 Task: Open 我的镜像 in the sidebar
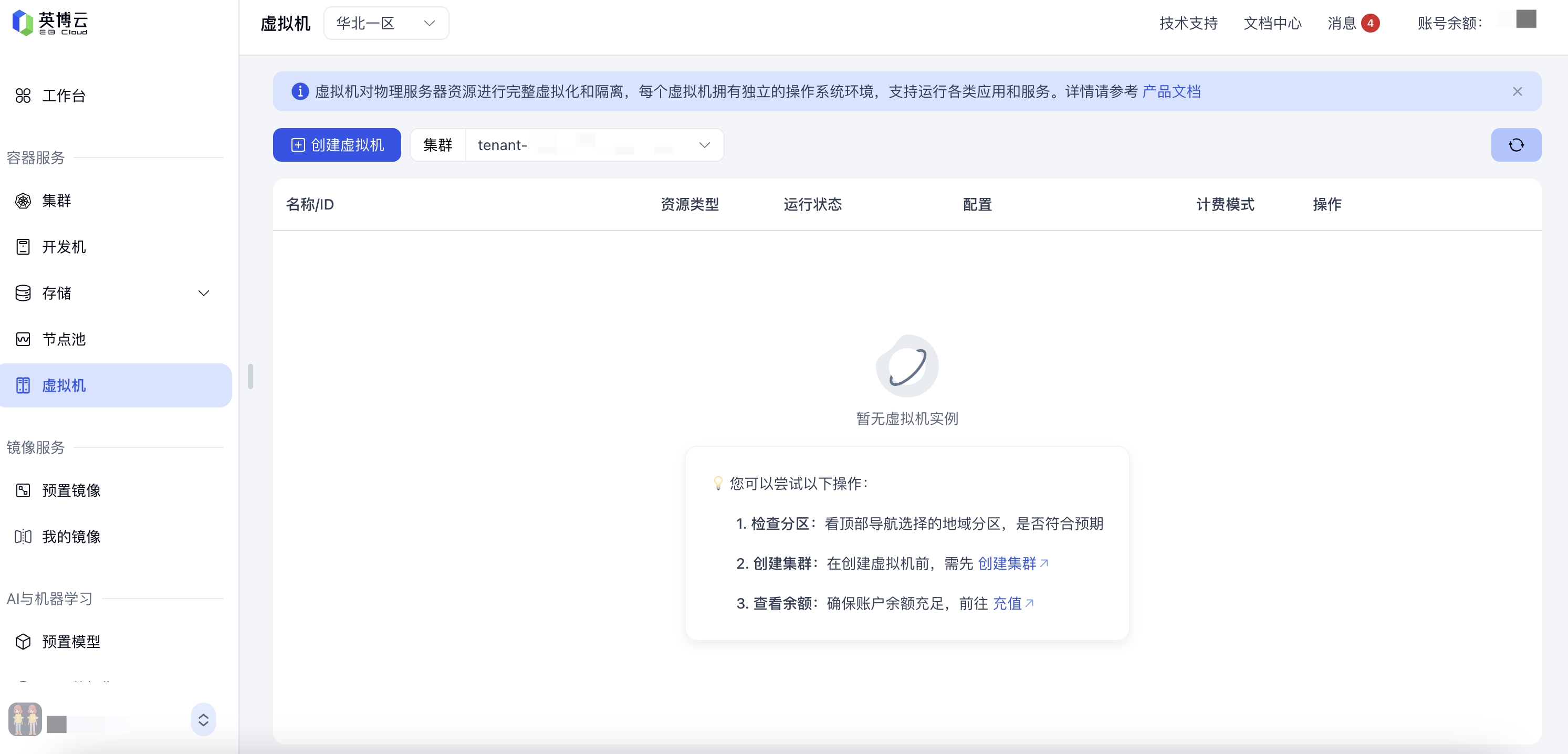(x=70, y=537)
